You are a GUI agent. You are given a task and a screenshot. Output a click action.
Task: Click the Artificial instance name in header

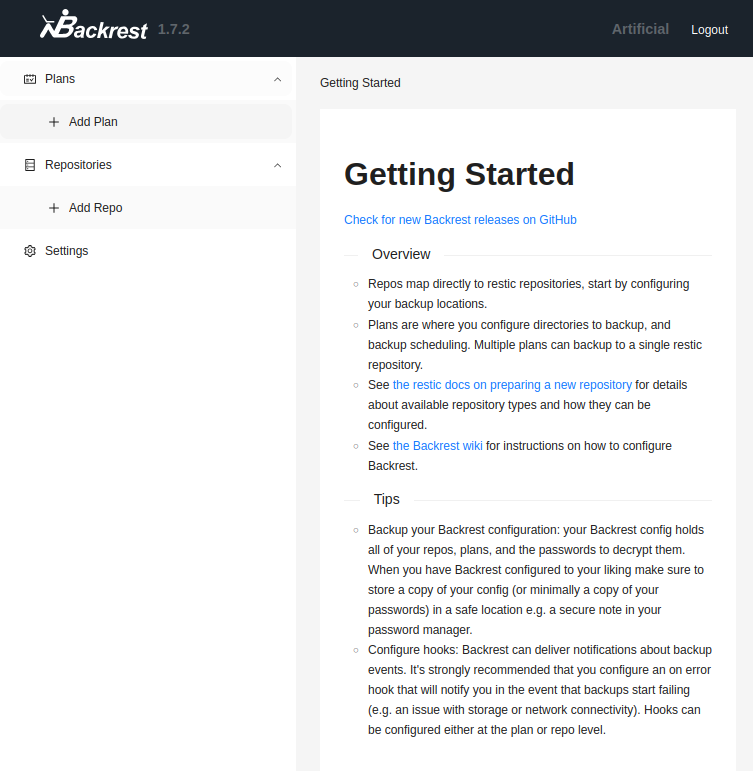coord(640,29)
